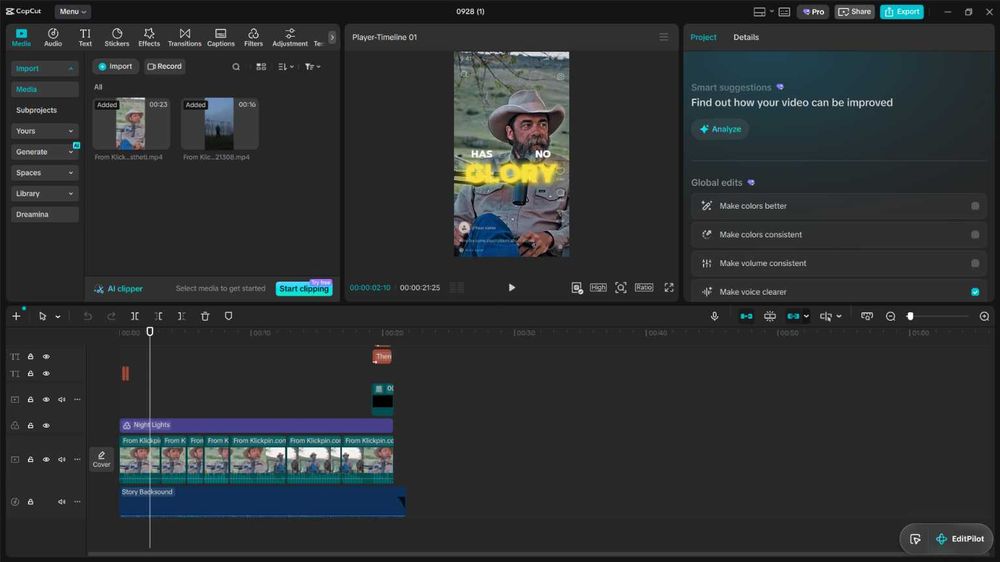Delete selected clip with trash icon
Image resolution: width=1000 pixels, height=562 pixels.
[205, 316]
